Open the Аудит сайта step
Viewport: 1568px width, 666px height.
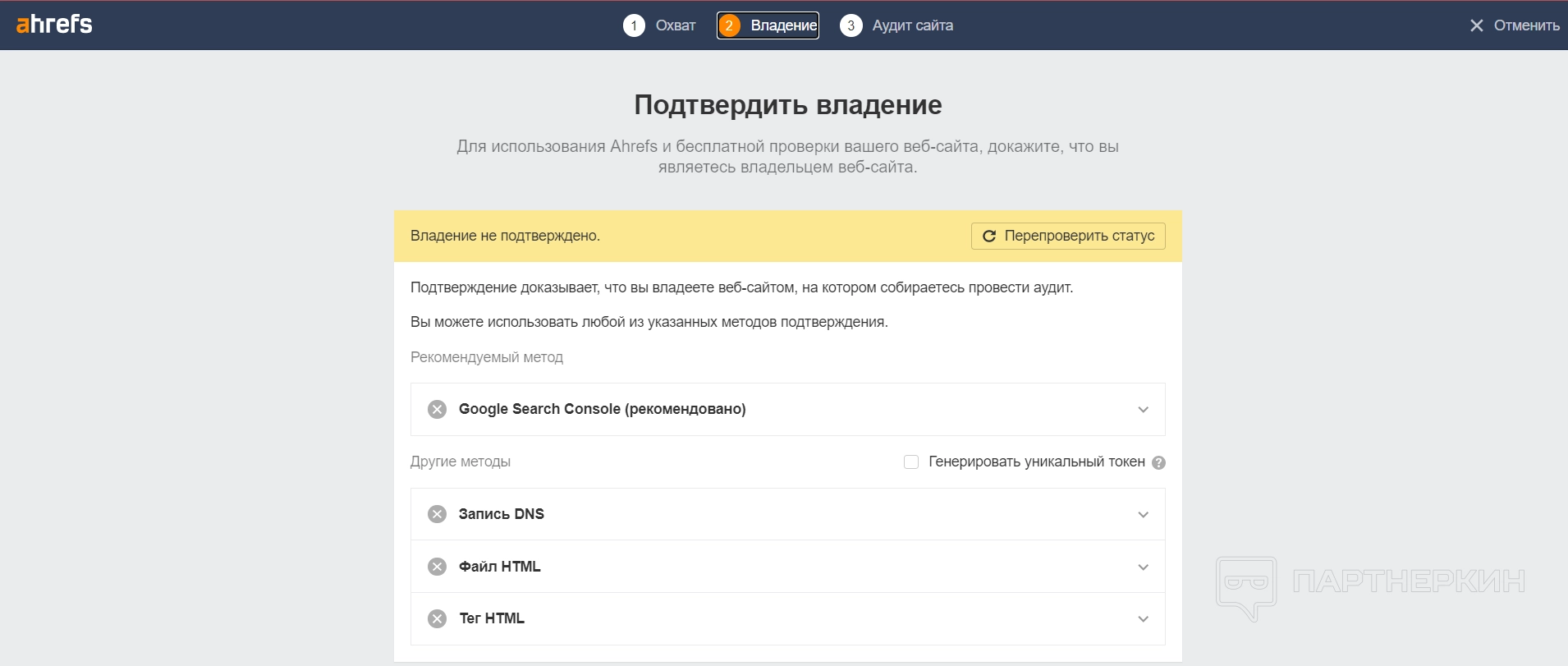click(912, 25)
